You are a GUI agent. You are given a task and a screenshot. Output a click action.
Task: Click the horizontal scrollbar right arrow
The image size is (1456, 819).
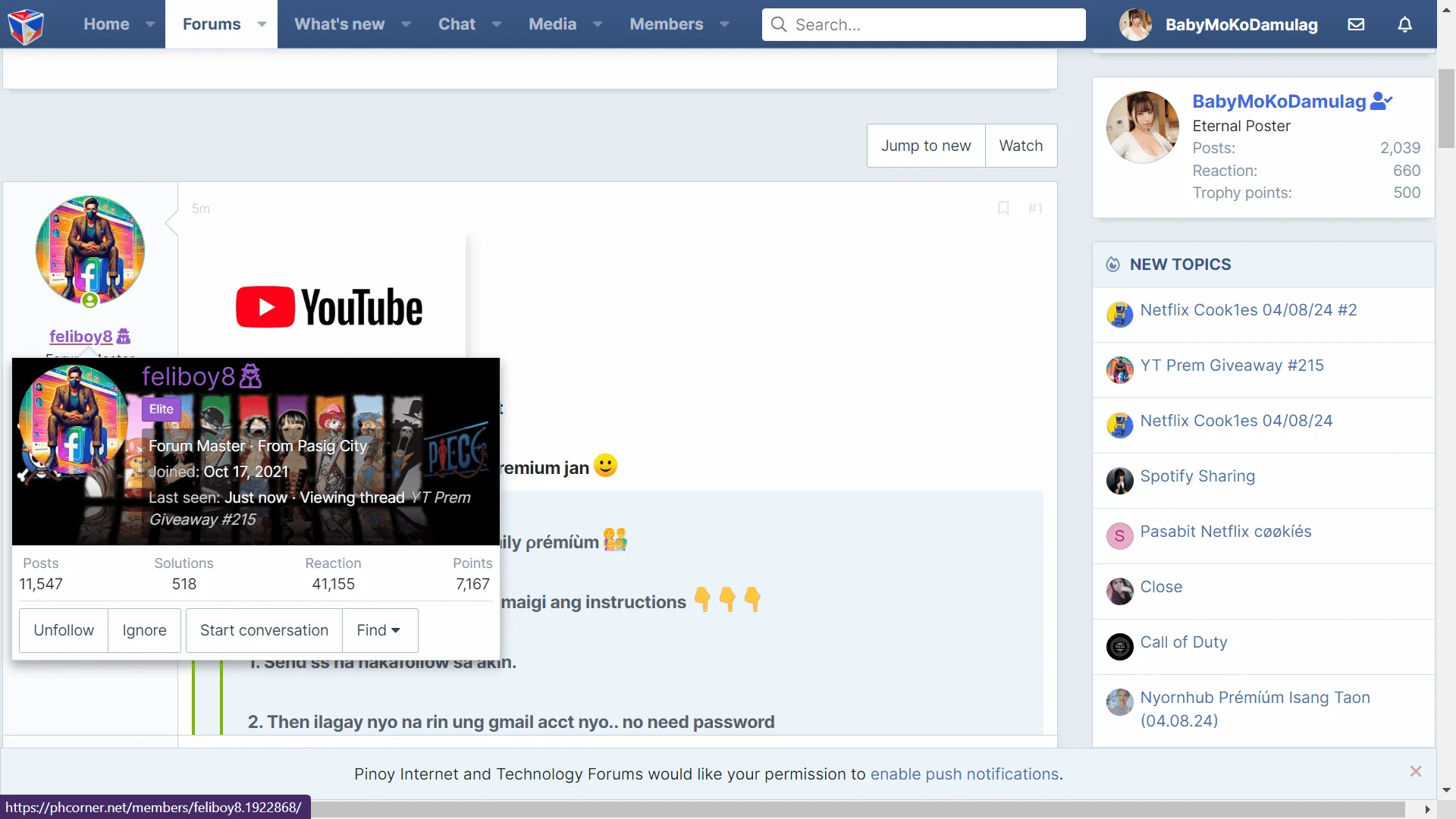(x=1428, y=809)
